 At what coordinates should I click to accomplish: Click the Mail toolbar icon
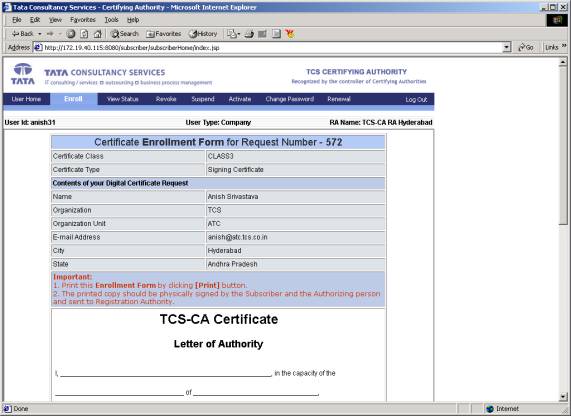(x=233, y=34)
